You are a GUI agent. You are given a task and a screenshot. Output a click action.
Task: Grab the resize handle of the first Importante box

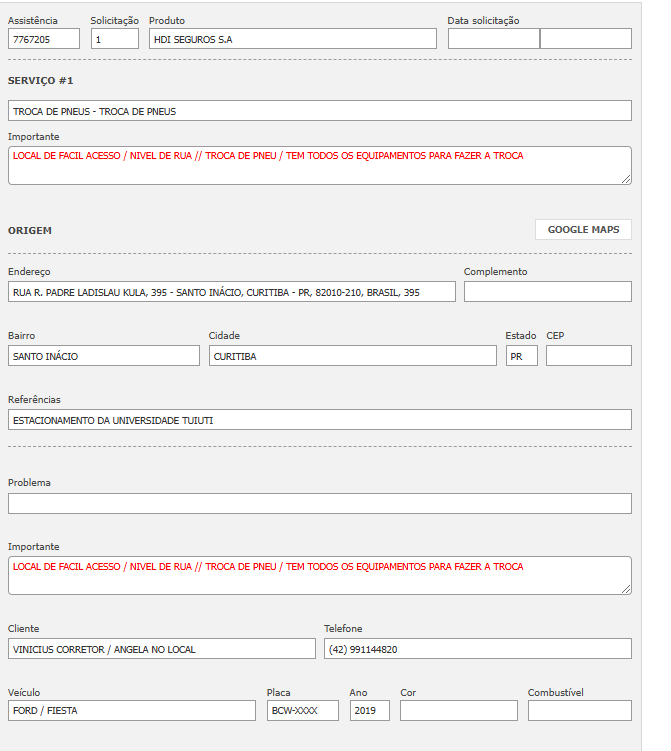[626, 179]
